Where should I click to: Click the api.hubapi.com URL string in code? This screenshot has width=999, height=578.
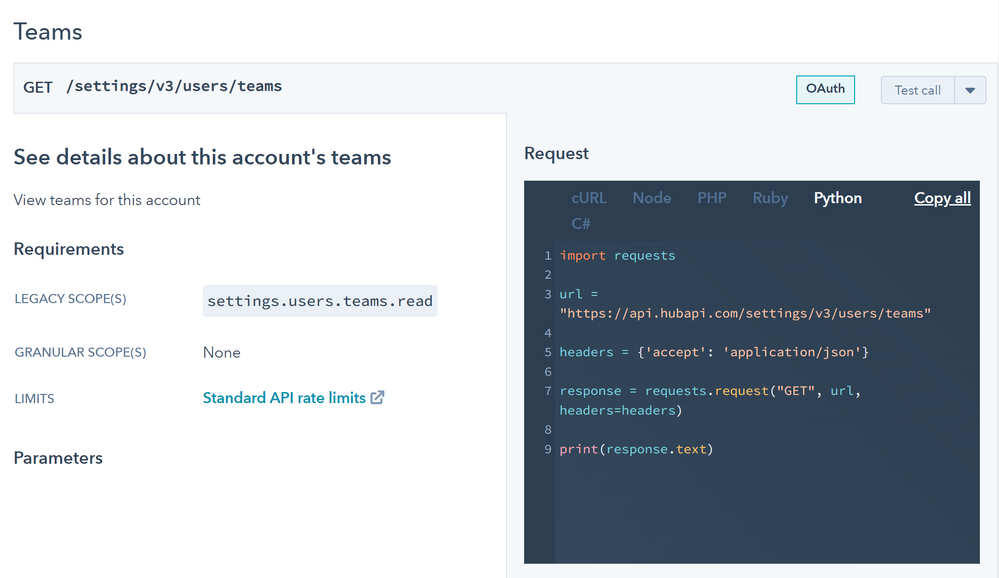[x=745, y=313]
